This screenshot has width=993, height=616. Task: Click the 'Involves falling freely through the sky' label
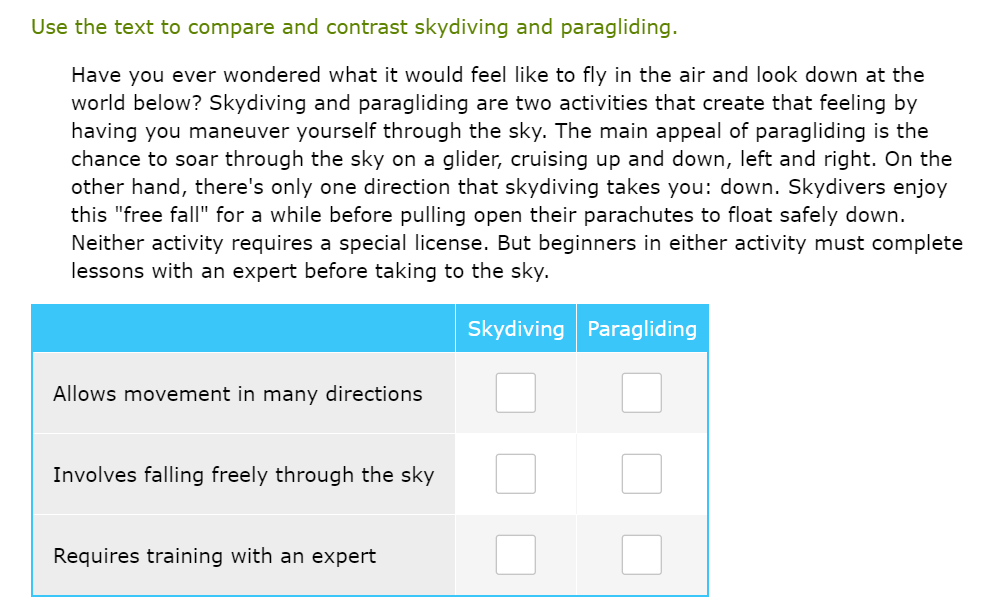coord(243,475)
